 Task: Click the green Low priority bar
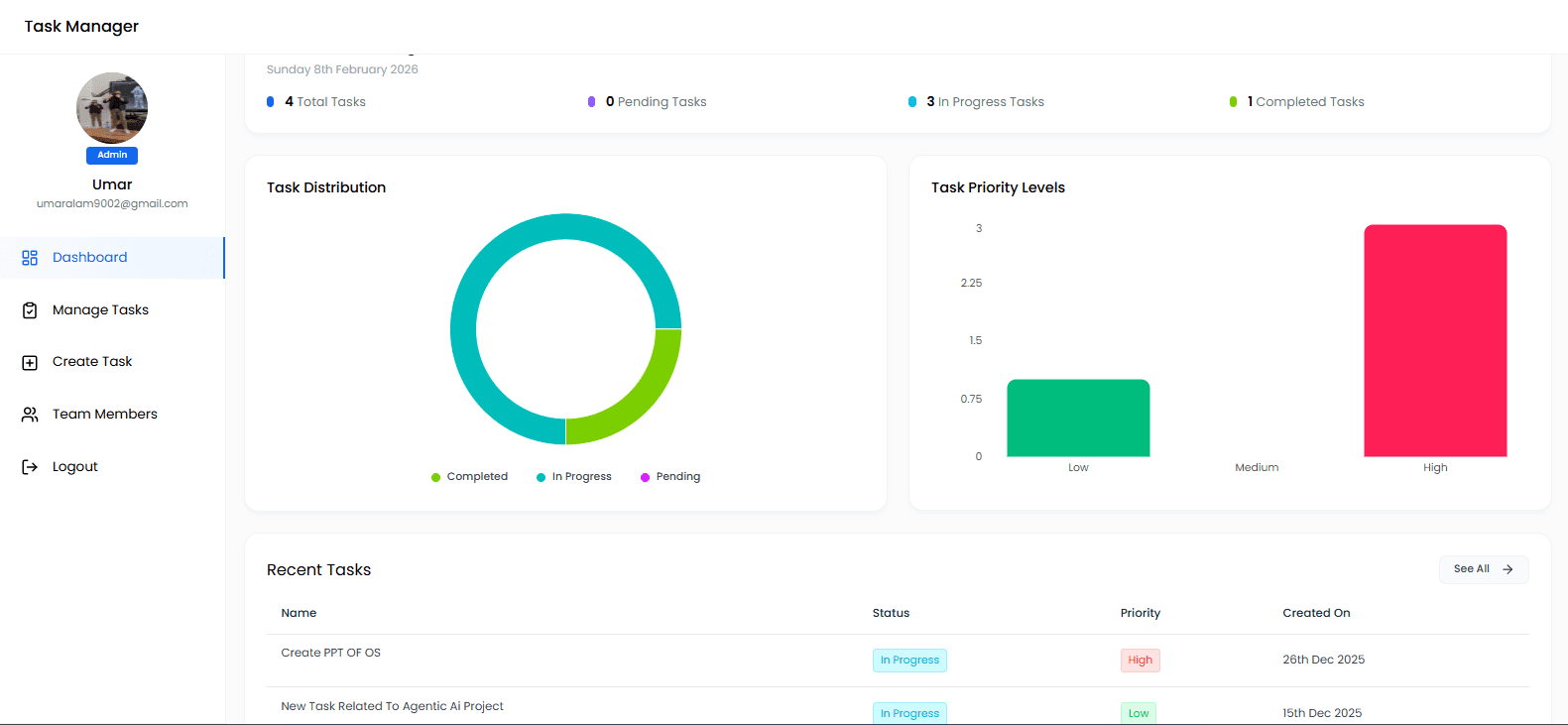pyautogui.click(x=1078, y=418)
